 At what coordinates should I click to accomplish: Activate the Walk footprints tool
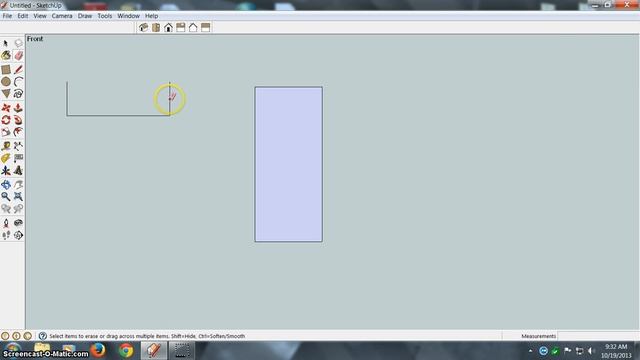point(6,235)
